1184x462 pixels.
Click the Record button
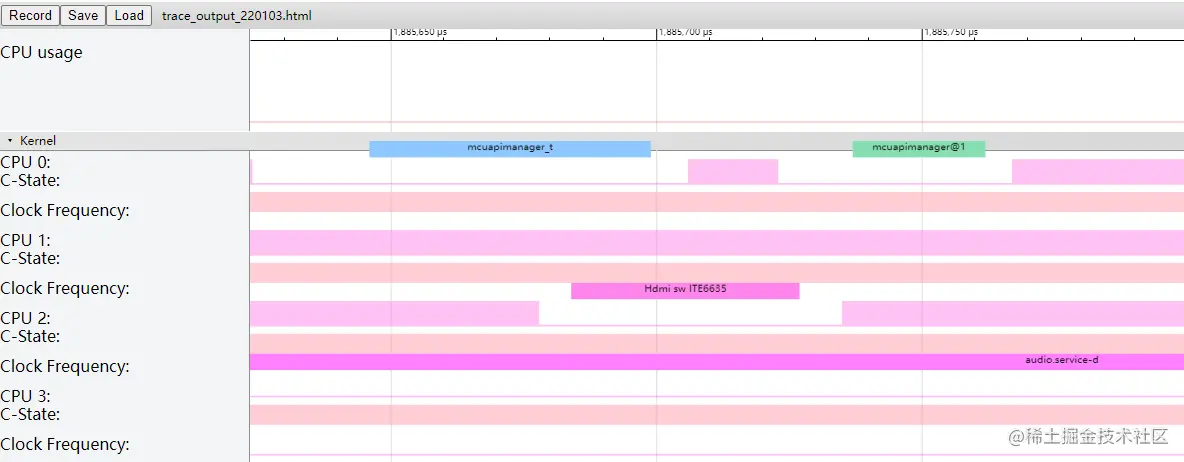pos(30,15)
